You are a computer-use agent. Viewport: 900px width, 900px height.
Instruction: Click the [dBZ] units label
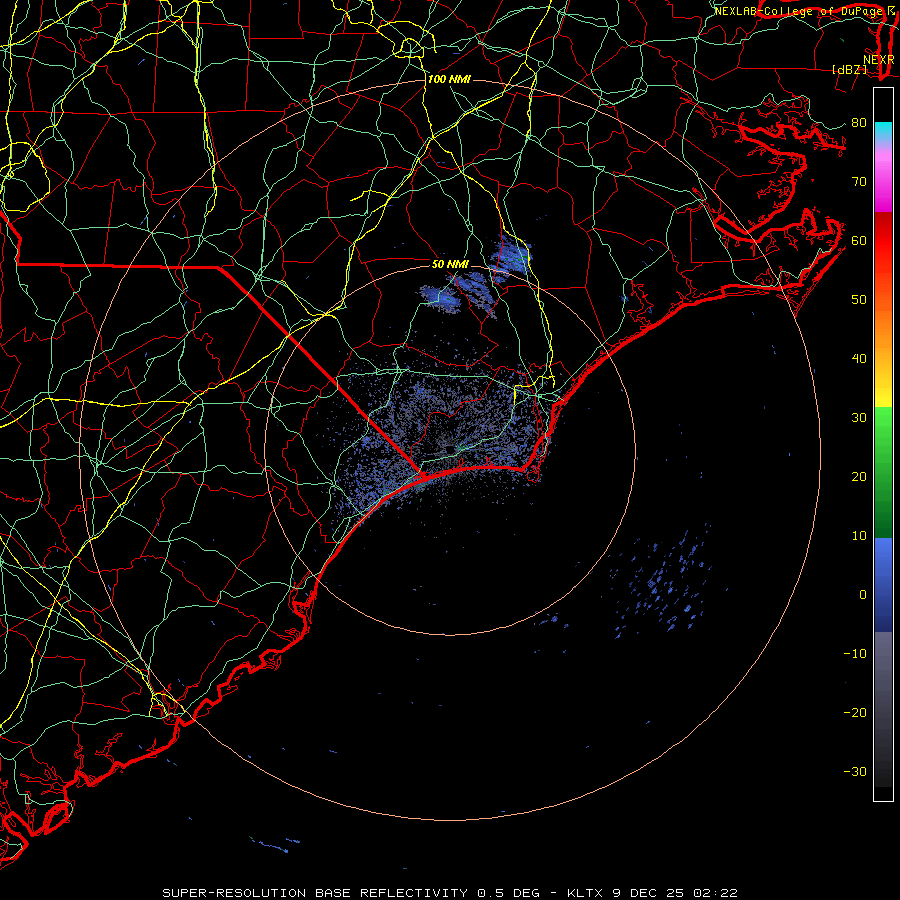pos(849,70)
